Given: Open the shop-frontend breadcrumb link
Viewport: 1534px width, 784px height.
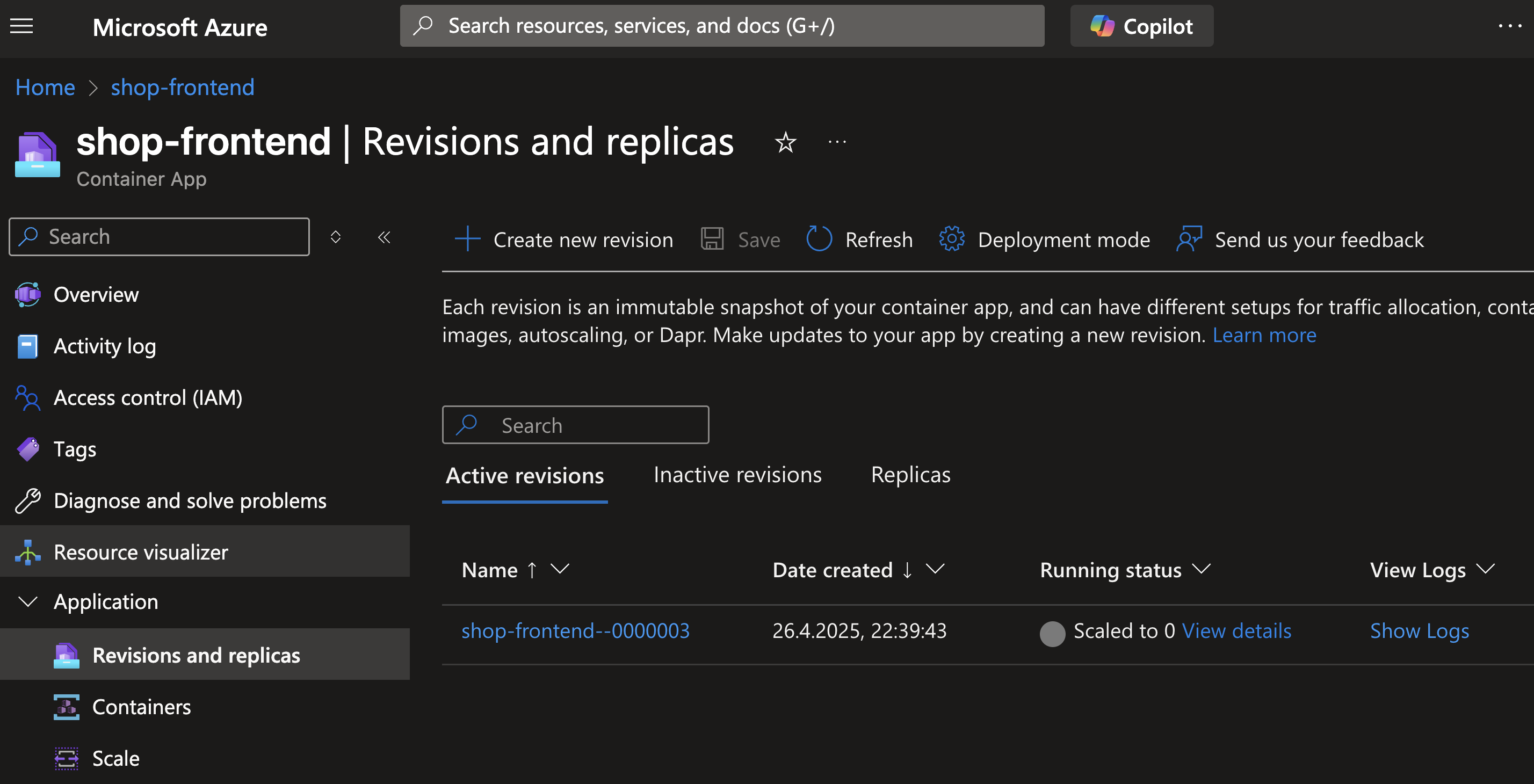Looking at the screenshot, I should point(182,88).
